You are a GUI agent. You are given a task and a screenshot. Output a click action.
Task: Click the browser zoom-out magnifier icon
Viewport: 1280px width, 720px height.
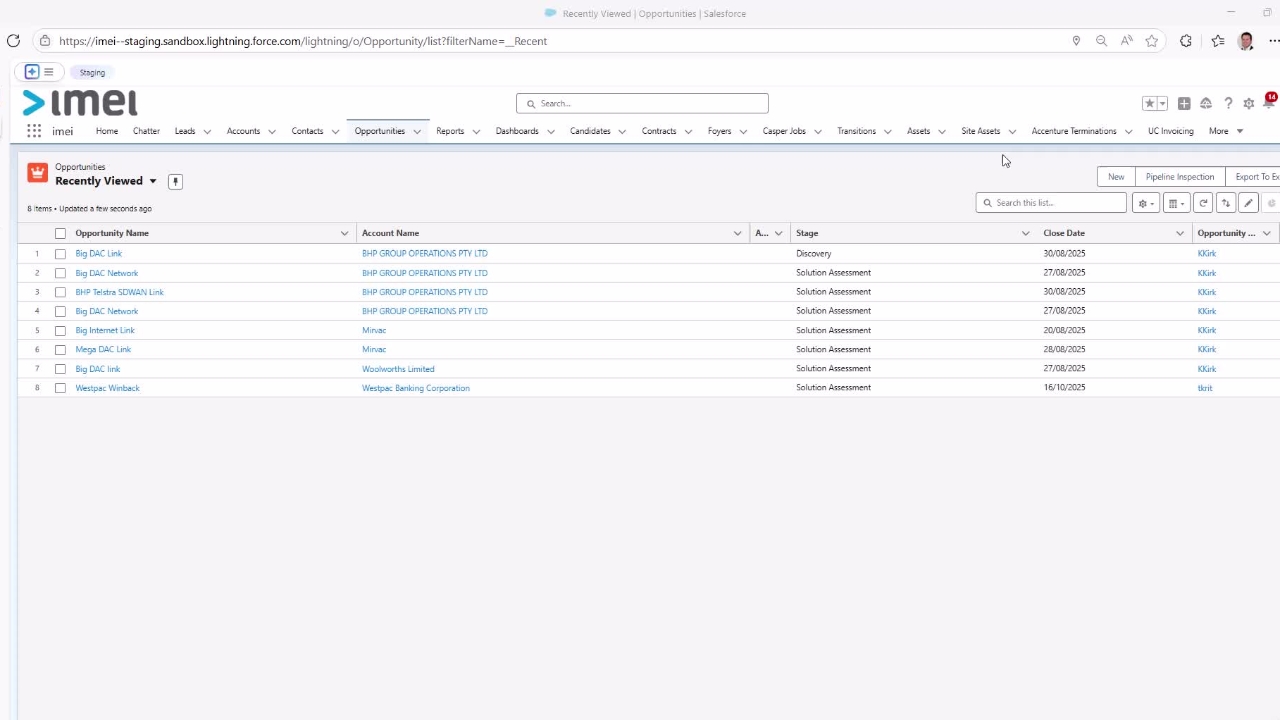[1101, 41]
